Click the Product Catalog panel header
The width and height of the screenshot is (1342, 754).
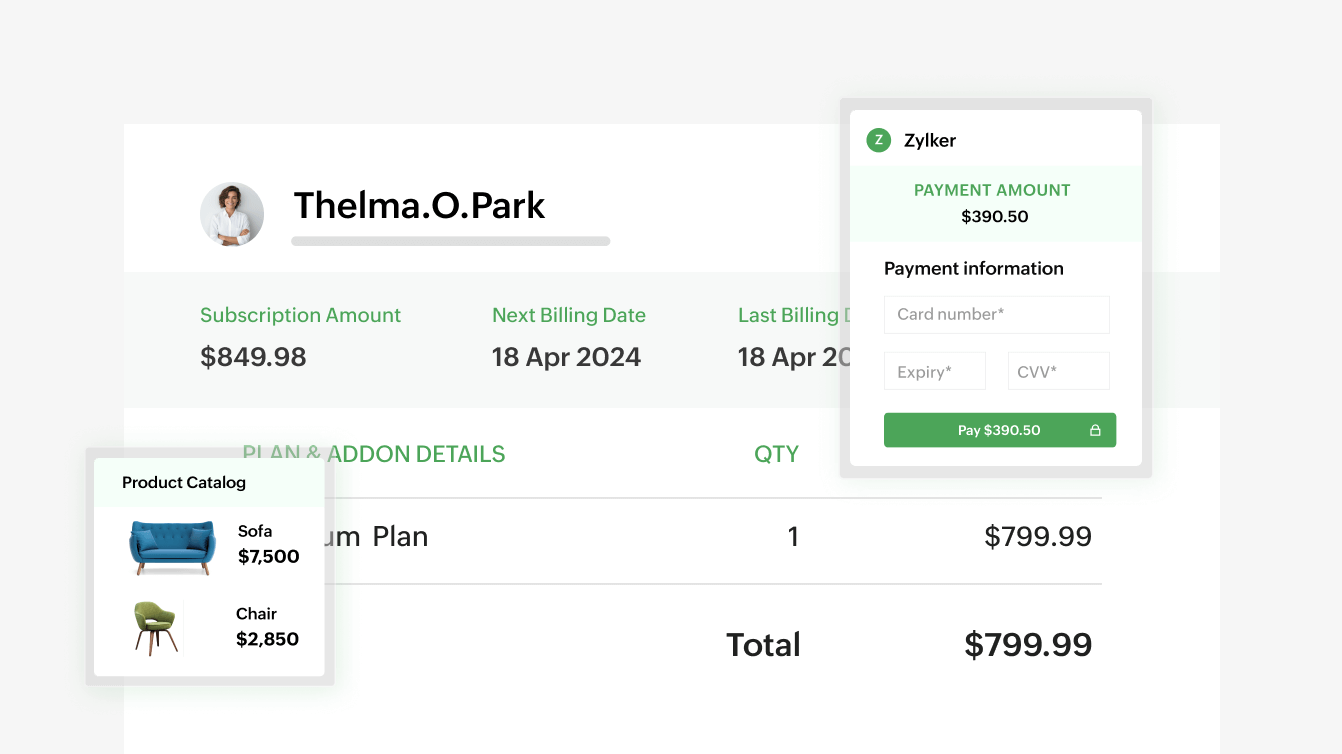(184, 482)
